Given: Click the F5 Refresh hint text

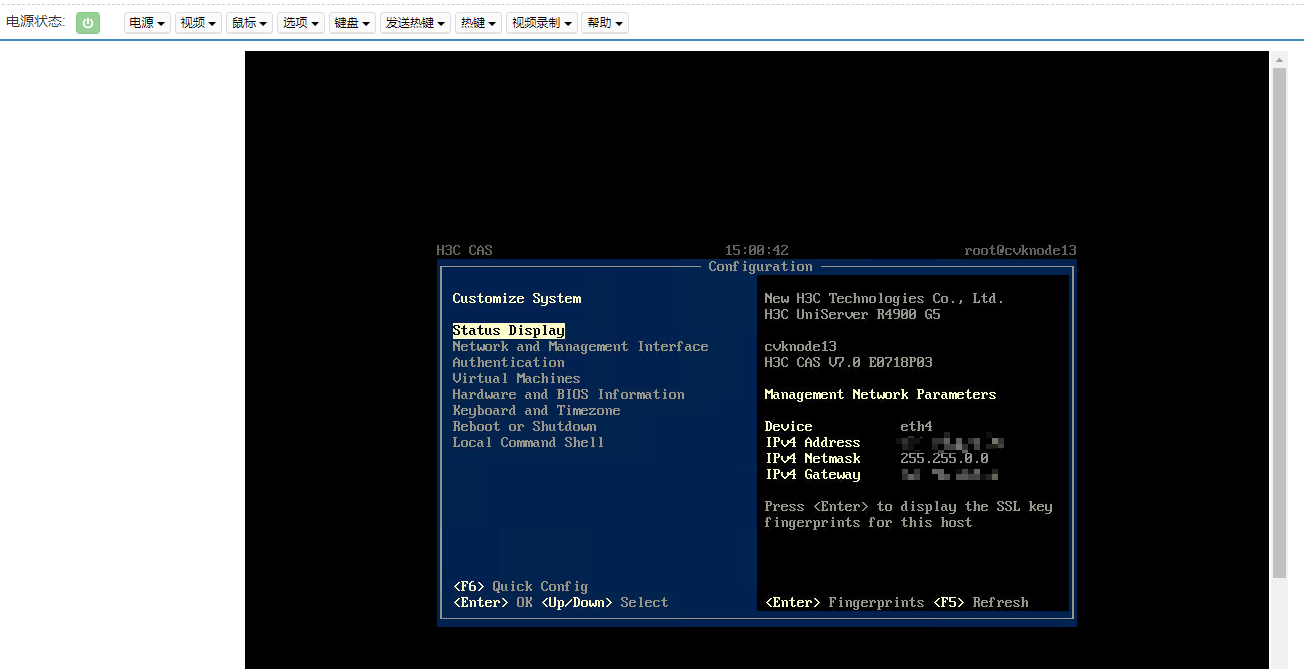Looking at the screenshot, I should [980, 603].
